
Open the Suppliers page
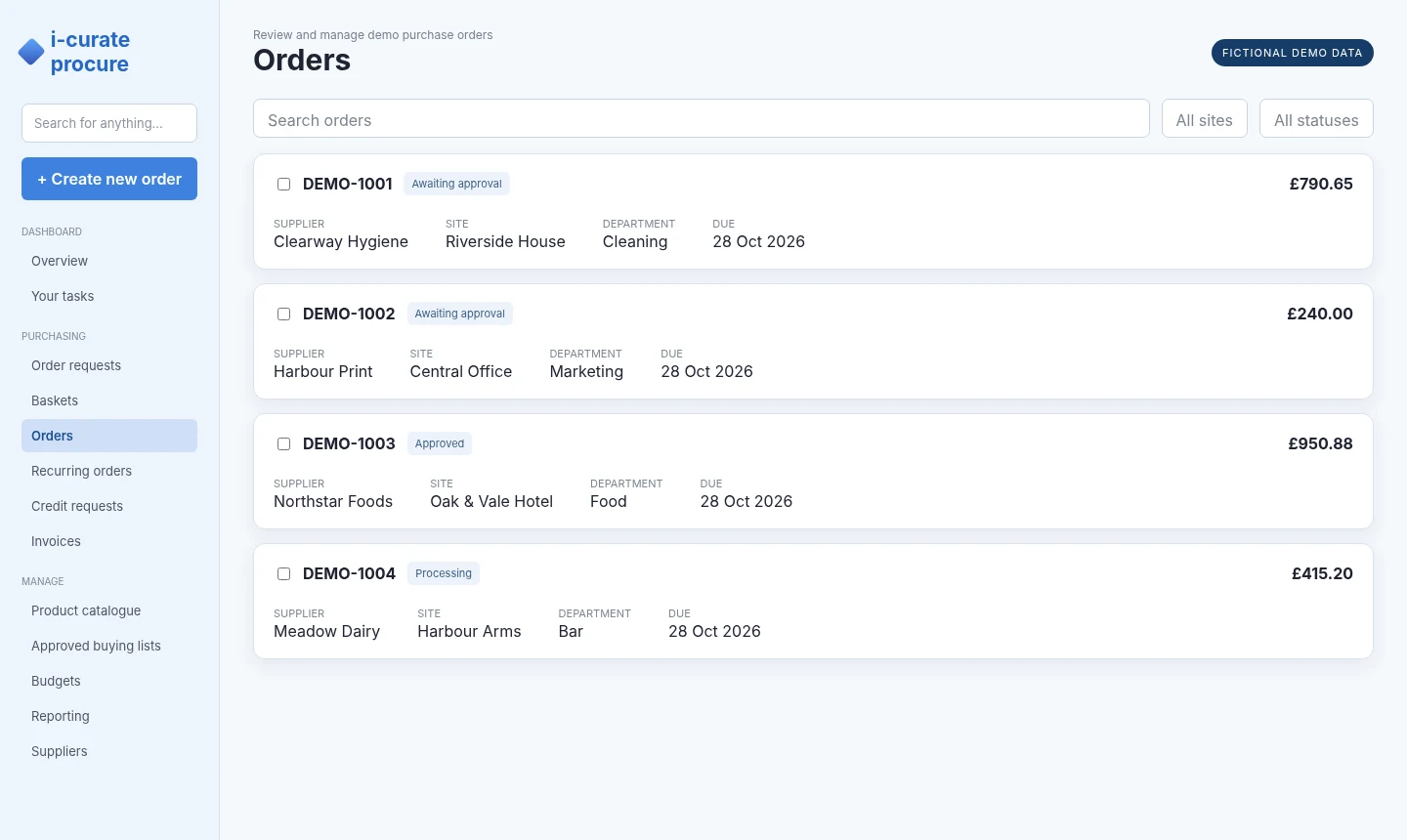[x=109, y=751]
